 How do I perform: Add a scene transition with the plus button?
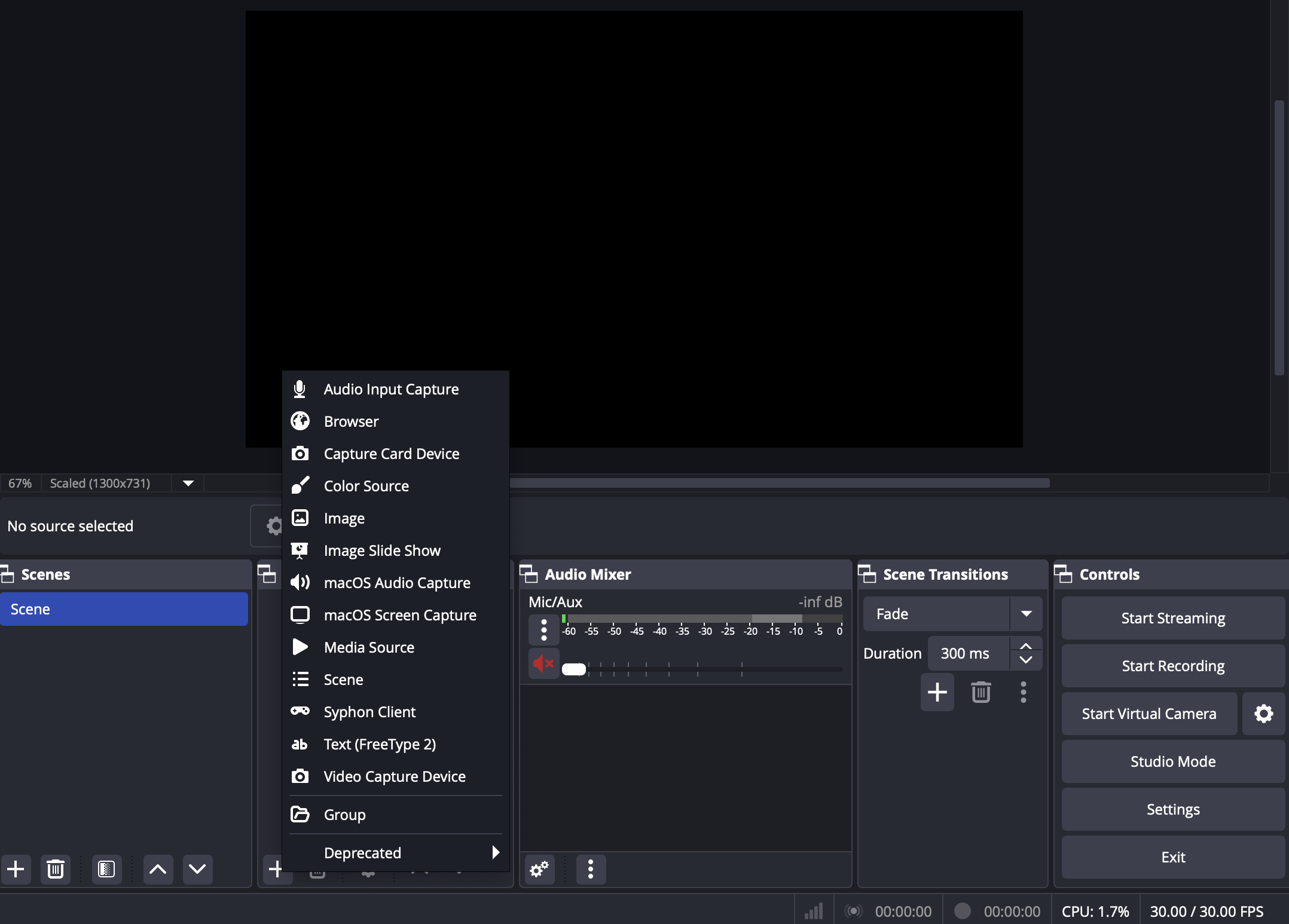click(937, 692)
